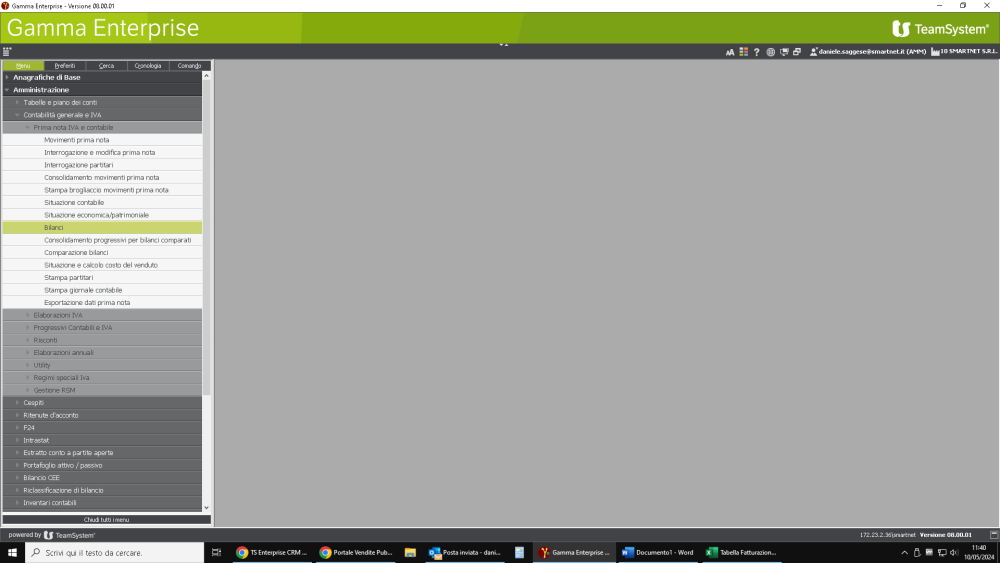Switch to Comando tab
Image resolution: width=1000 pixels, height=563 pixels.
[x=189, y=66]
